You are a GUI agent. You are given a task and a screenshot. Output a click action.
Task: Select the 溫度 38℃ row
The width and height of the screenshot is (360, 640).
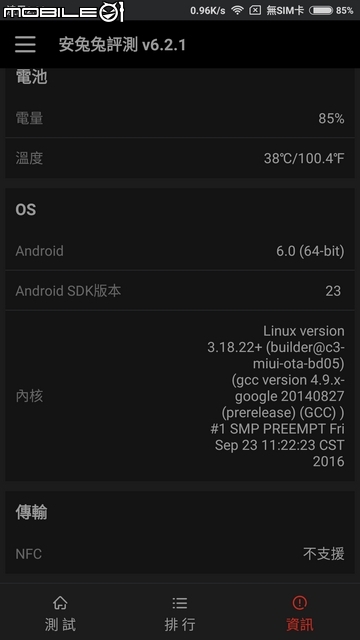(x=180, y=158)
